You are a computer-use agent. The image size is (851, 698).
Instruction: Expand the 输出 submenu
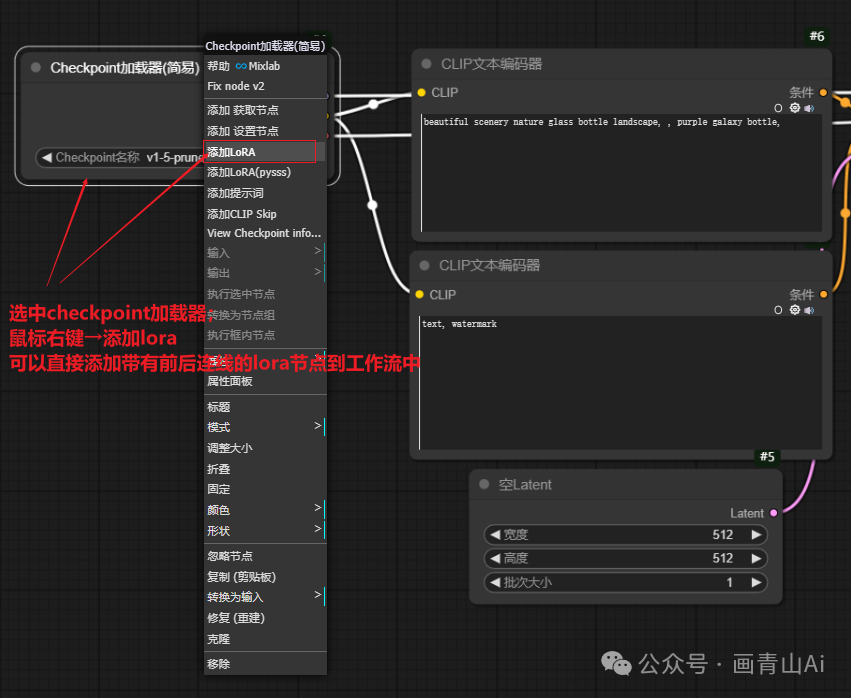[x=265, y=272]
